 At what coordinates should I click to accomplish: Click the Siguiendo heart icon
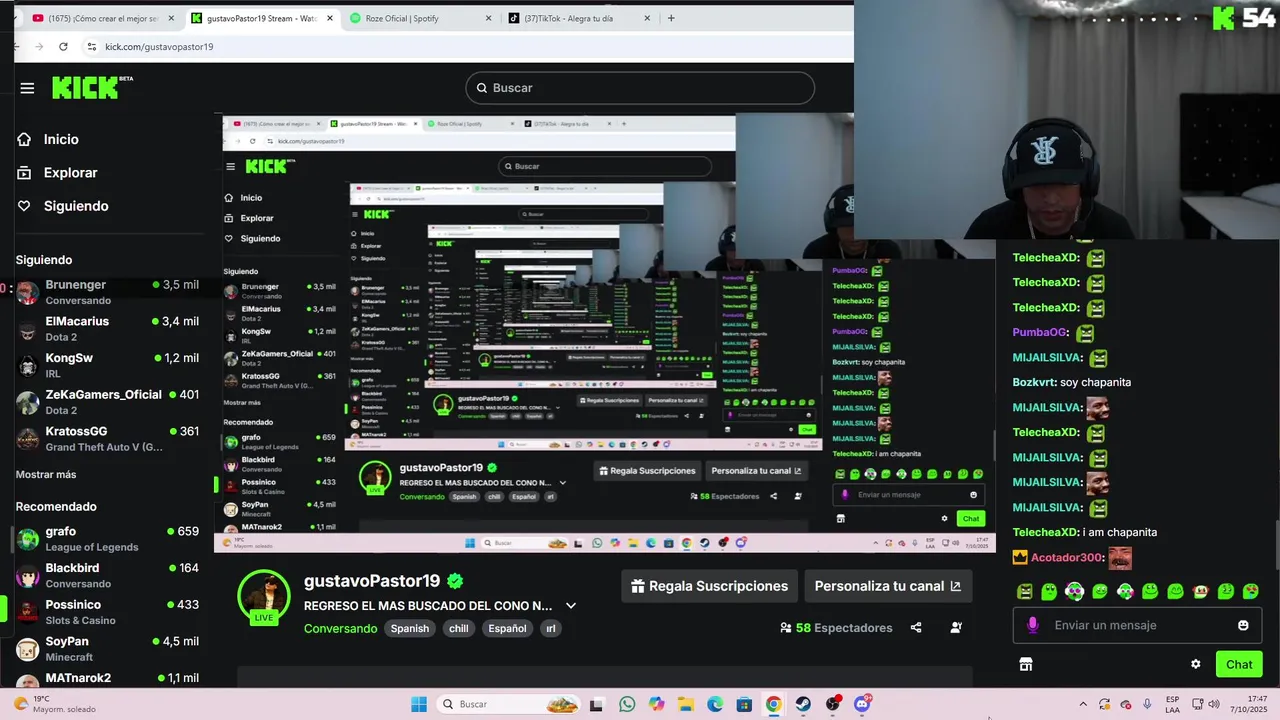point(24,206)
